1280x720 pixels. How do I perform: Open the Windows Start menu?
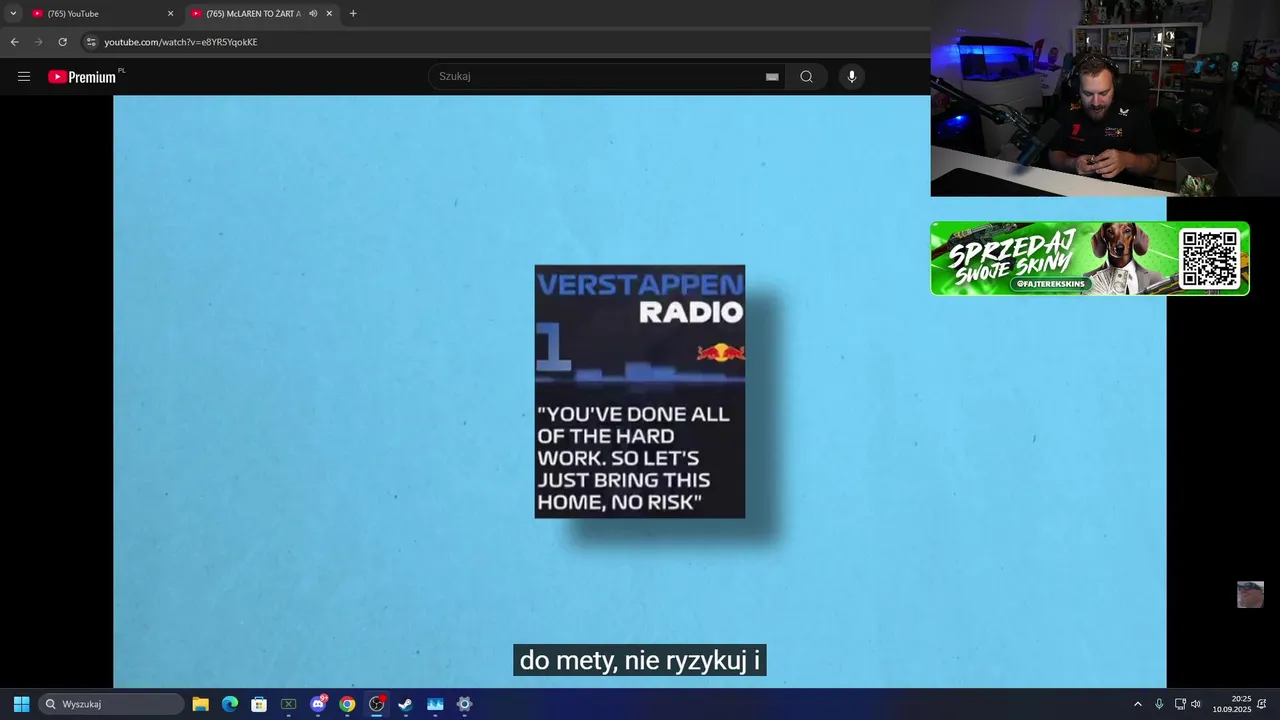[21, 704]
